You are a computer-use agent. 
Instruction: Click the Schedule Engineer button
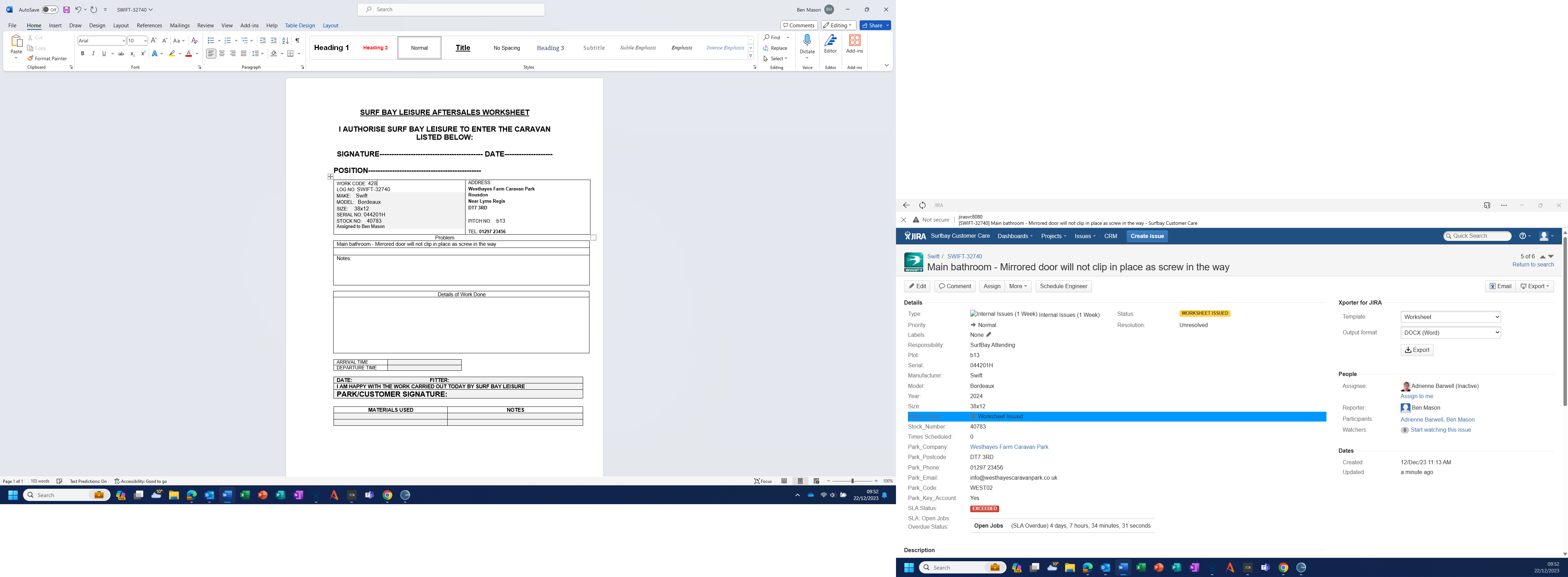1063,286
